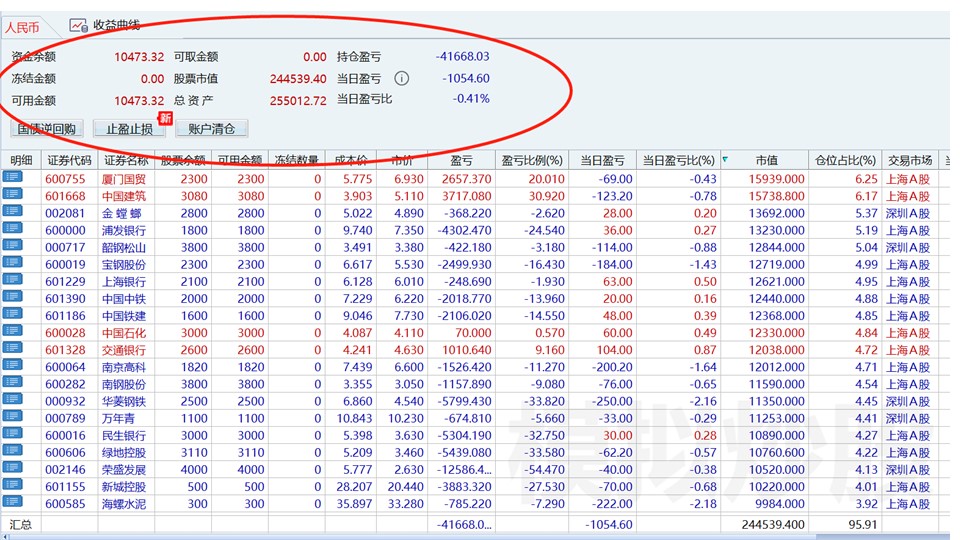Select stock name 荣盛发展
This screenshot has width=960, height=540.
(124, 470)
